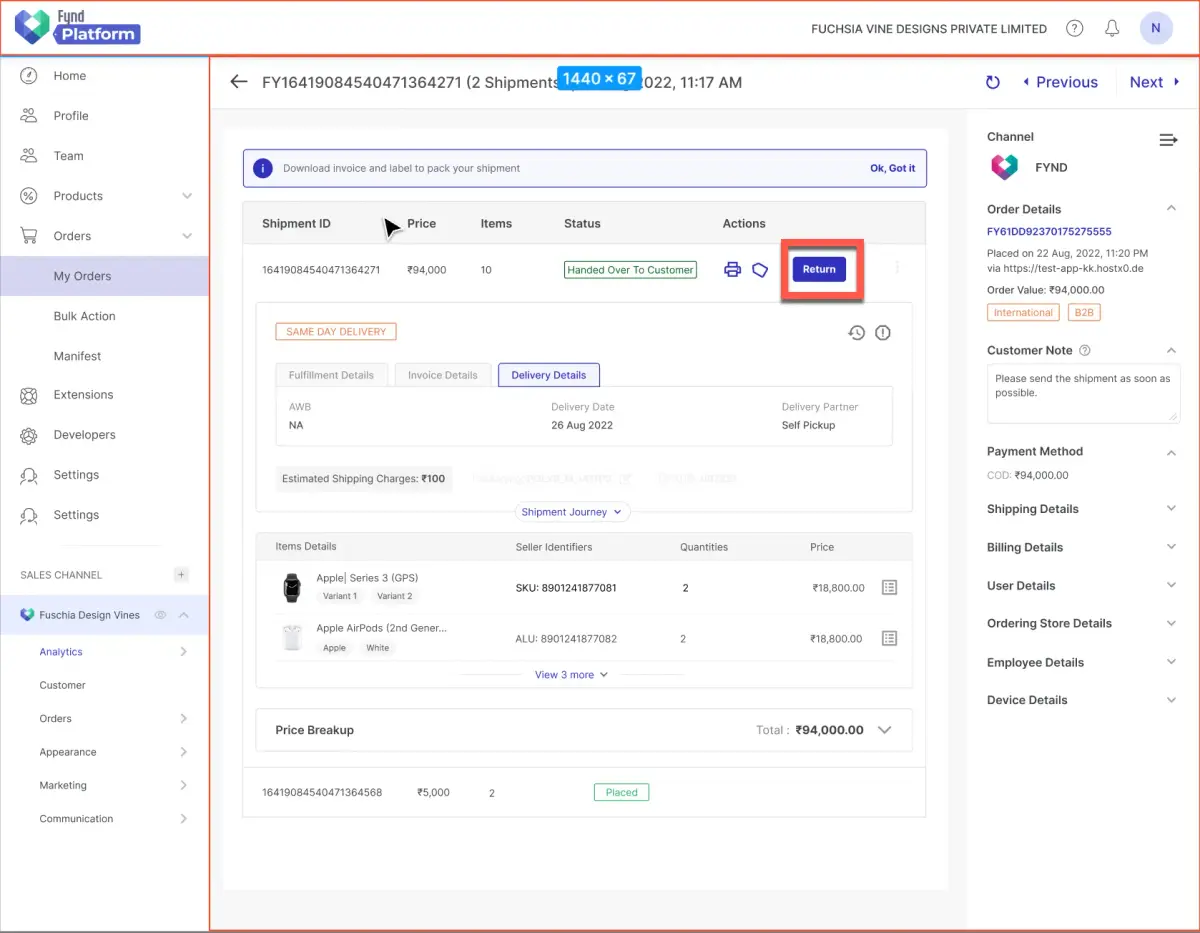This screenshot has width=1200, height=933.
Task: Select My Orders
Action: [104, 276]
